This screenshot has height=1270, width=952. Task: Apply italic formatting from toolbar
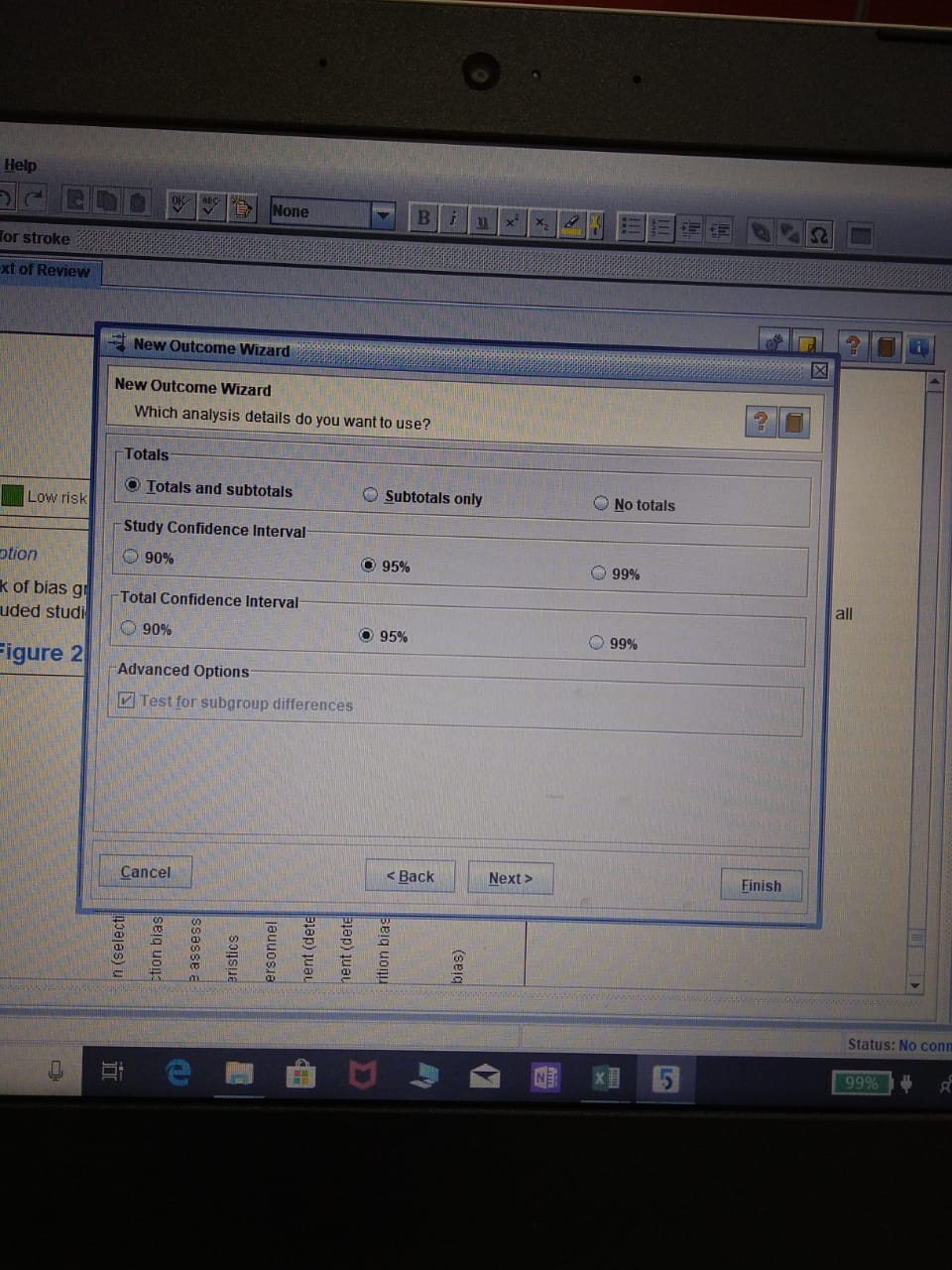(453, 218)
